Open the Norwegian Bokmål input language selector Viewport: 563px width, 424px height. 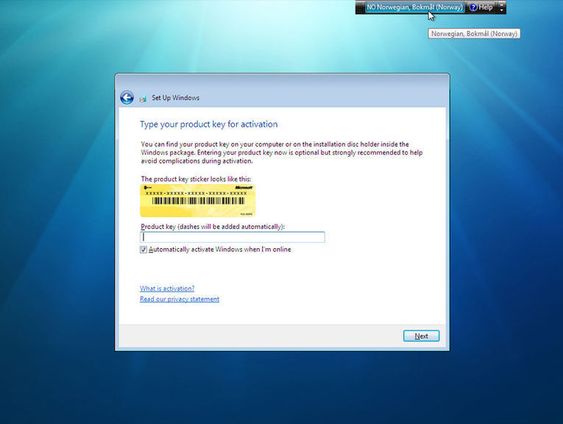click(414, 7)
